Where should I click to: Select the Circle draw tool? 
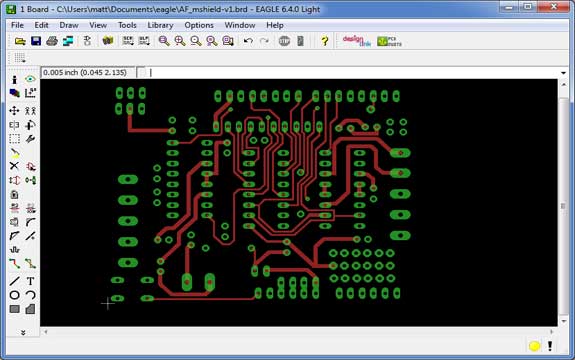pyautogui.click(x=14, y=295)
